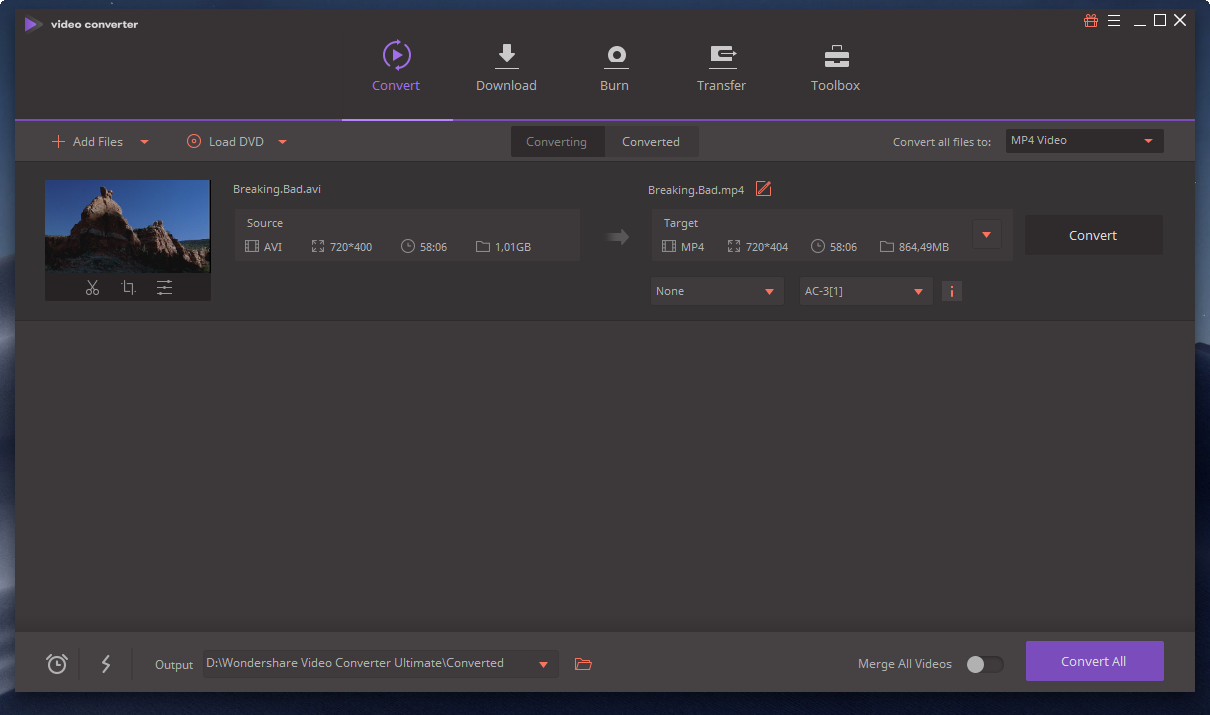Click the gift box icon in title bar

tap(1091, 20)
